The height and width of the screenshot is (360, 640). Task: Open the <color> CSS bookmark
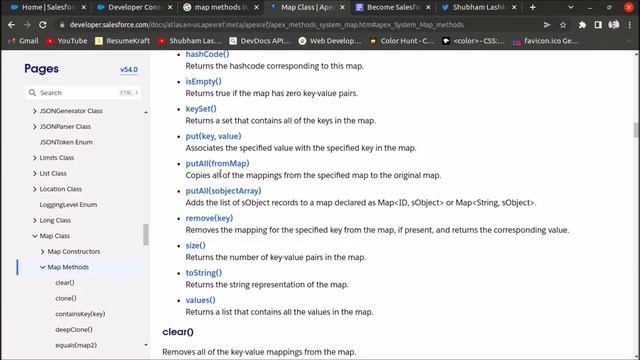tap(474, 41)
